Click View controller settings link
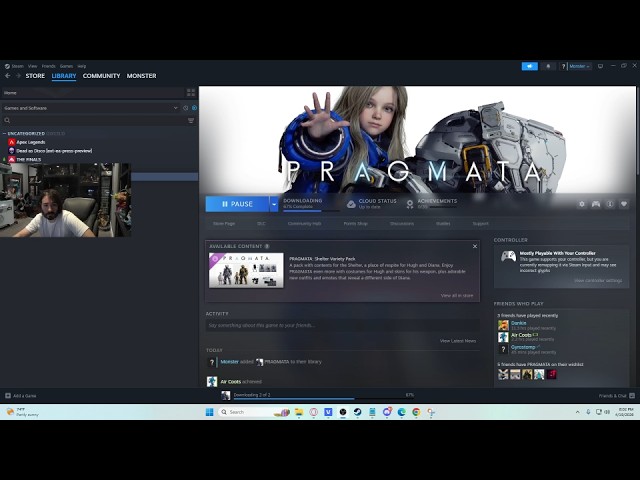Screen dimensions: 640x480 (x=598, y=281)
